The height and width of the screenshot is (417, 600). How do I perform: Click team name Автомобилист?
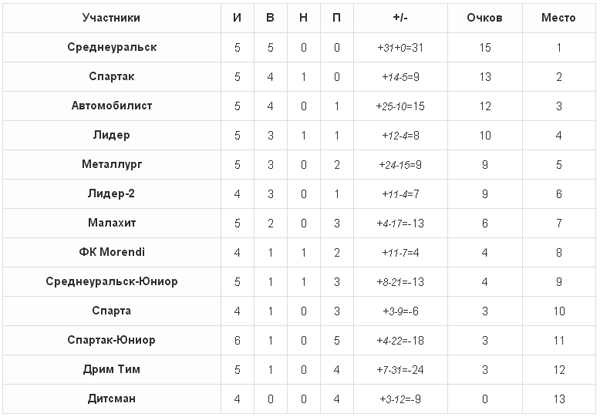click(112, 106)
